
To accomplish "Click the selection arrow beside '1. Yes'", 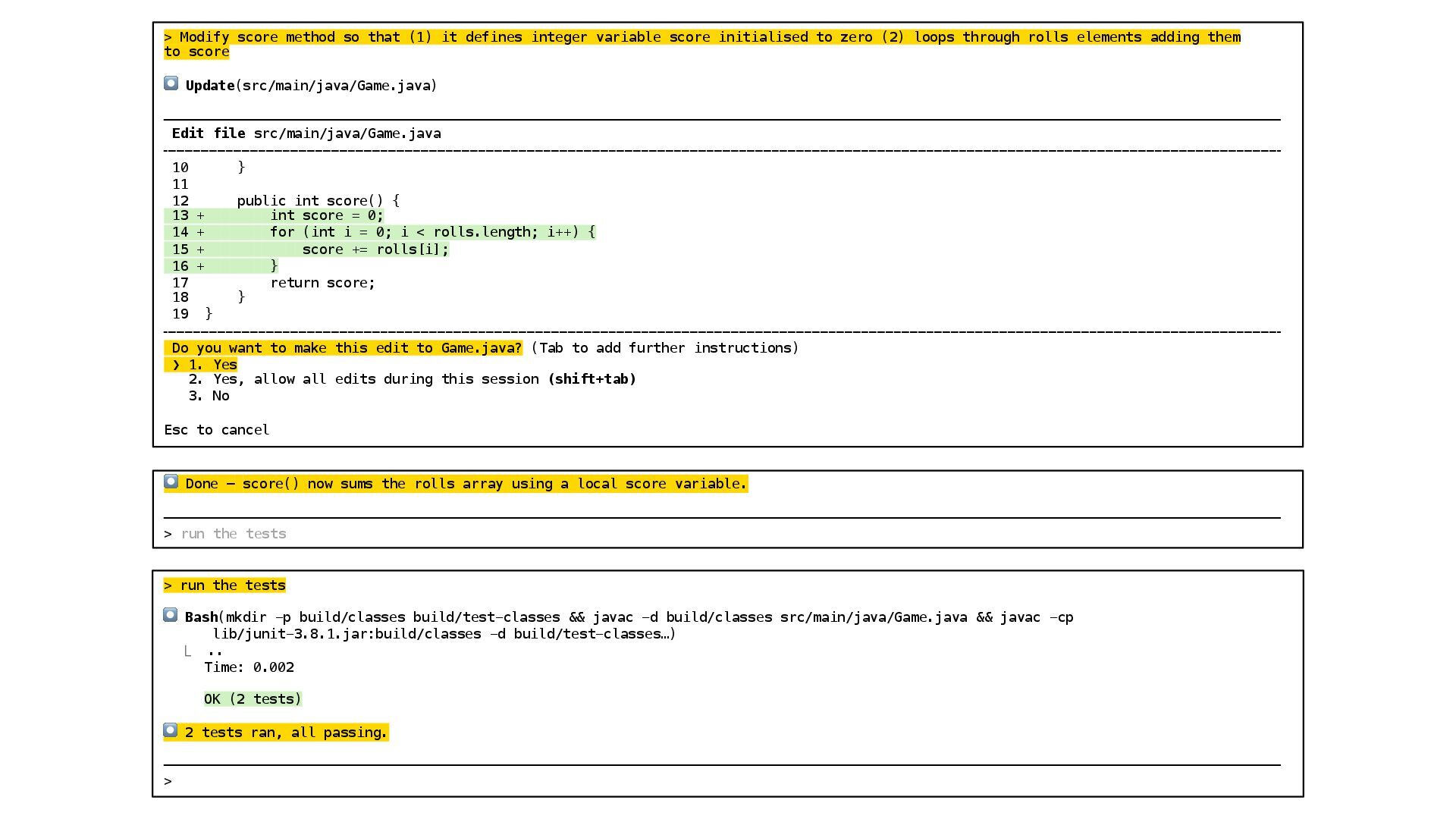I will [x=176, y=365].
